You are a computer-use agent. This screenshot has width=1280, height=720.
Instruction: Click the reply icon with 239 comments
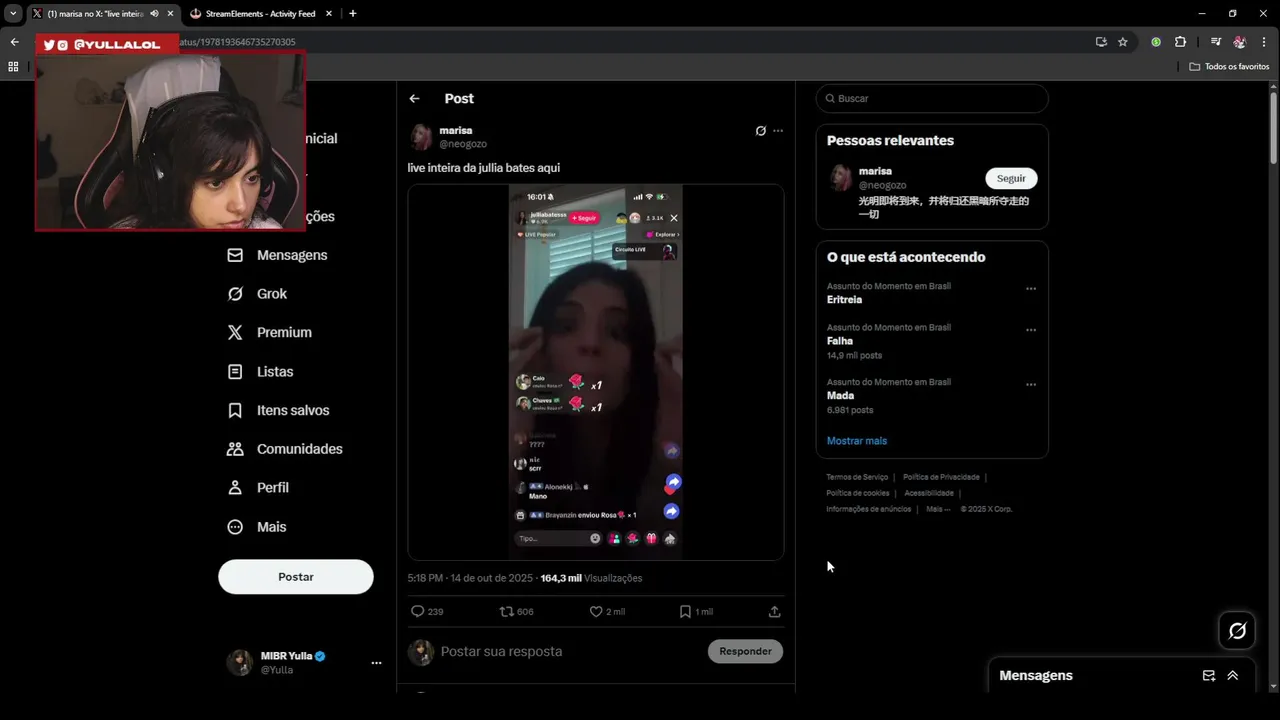(418, 611)
